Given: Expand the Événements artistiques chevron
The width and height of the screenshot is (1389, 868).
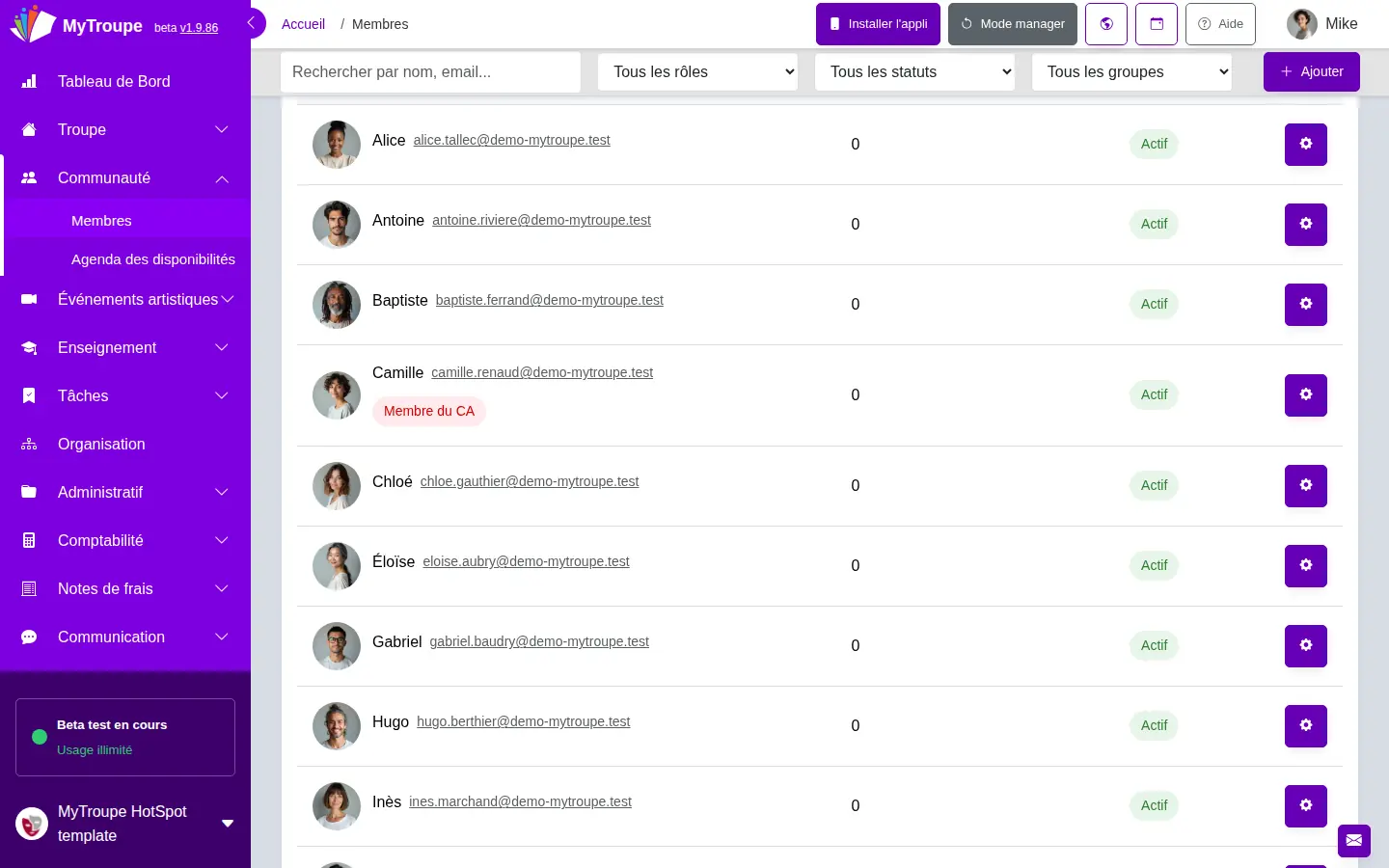Looking at the screenshot, I should pyautogui.click(x=228, y=300).
